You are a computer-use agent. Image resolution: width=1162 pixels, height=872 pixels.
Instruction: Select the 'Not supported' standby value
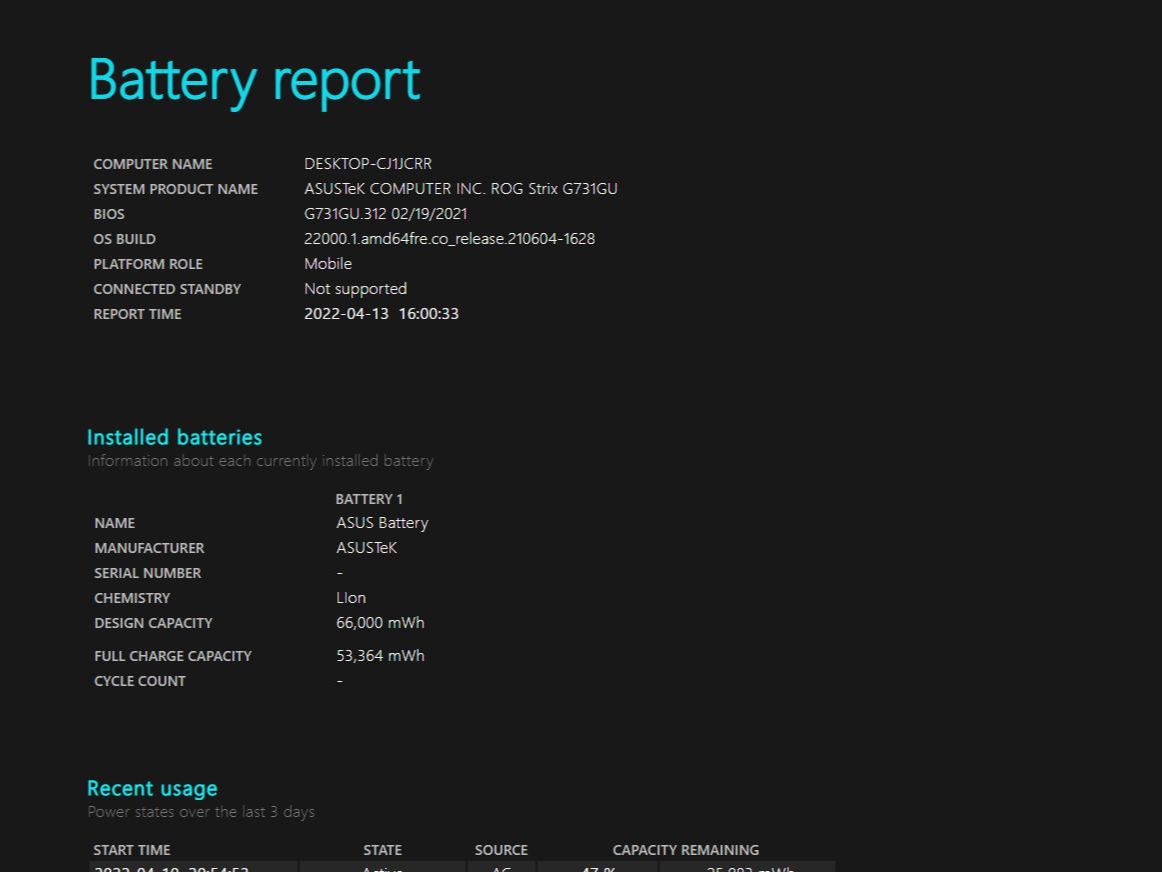pos(355,289)
